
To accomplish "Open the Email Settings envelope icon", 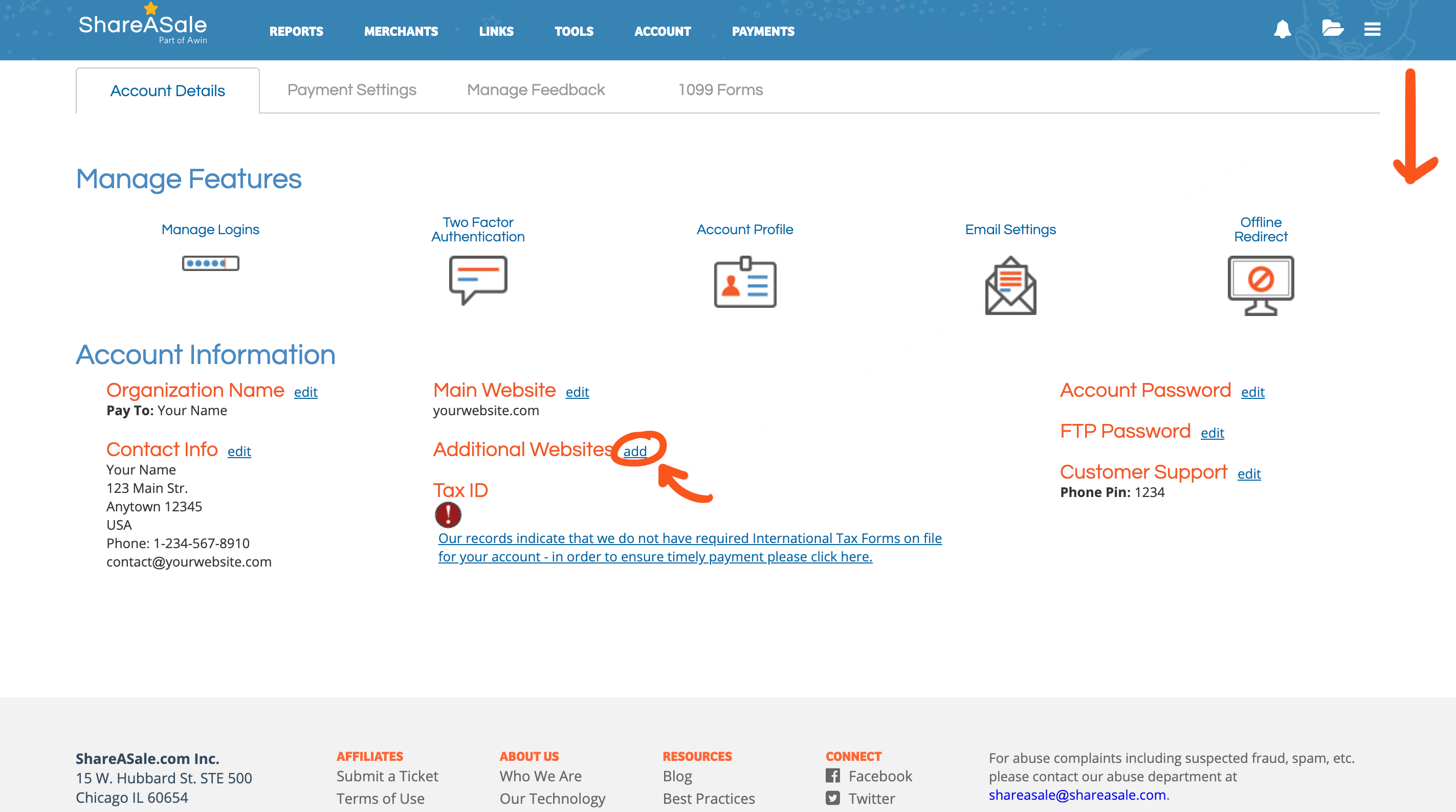I will tap(1010, 286).
